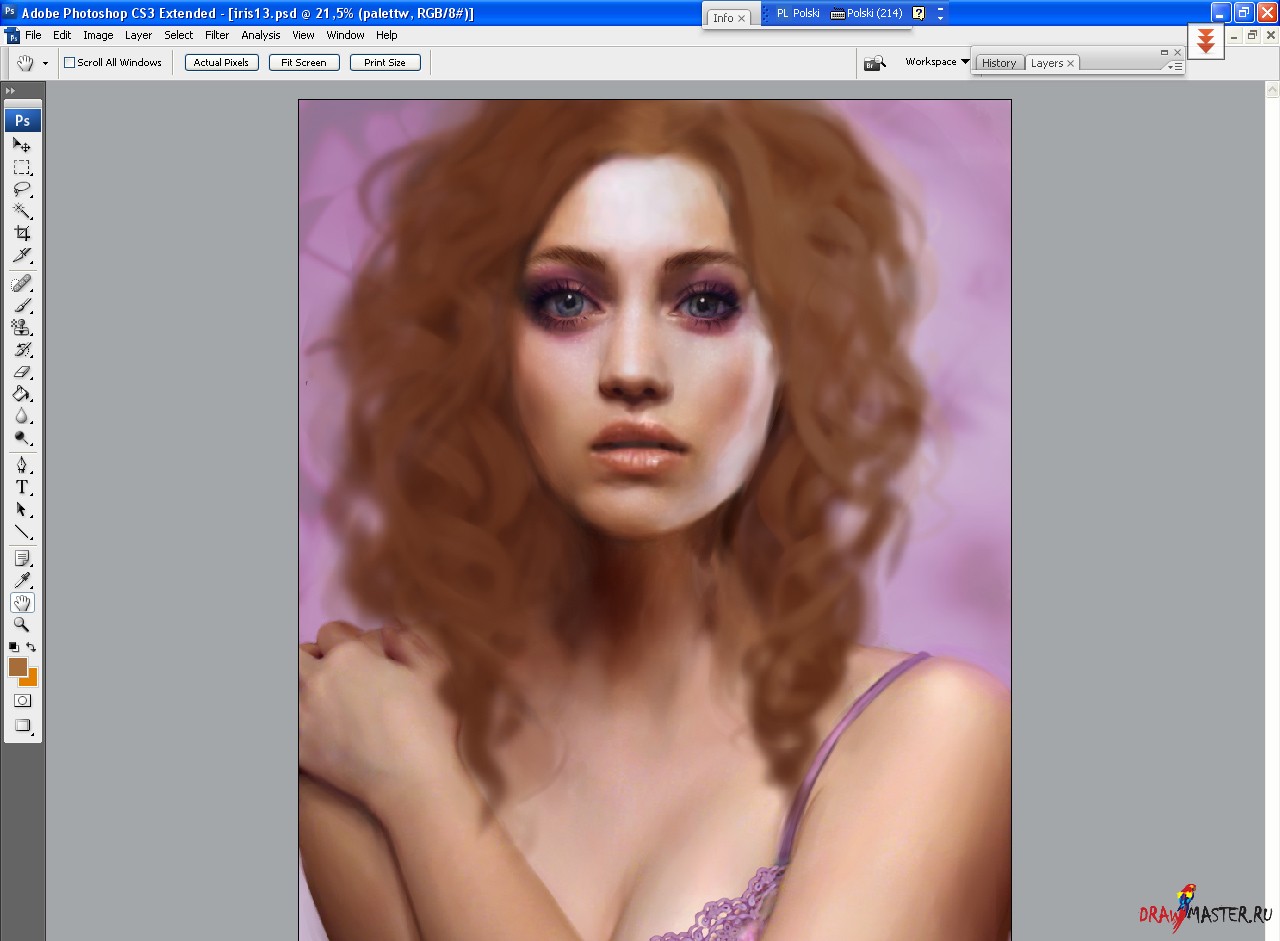Select the Blur tool
The height and width of the screenshot is (941, 1280).
tap(22, 416)
